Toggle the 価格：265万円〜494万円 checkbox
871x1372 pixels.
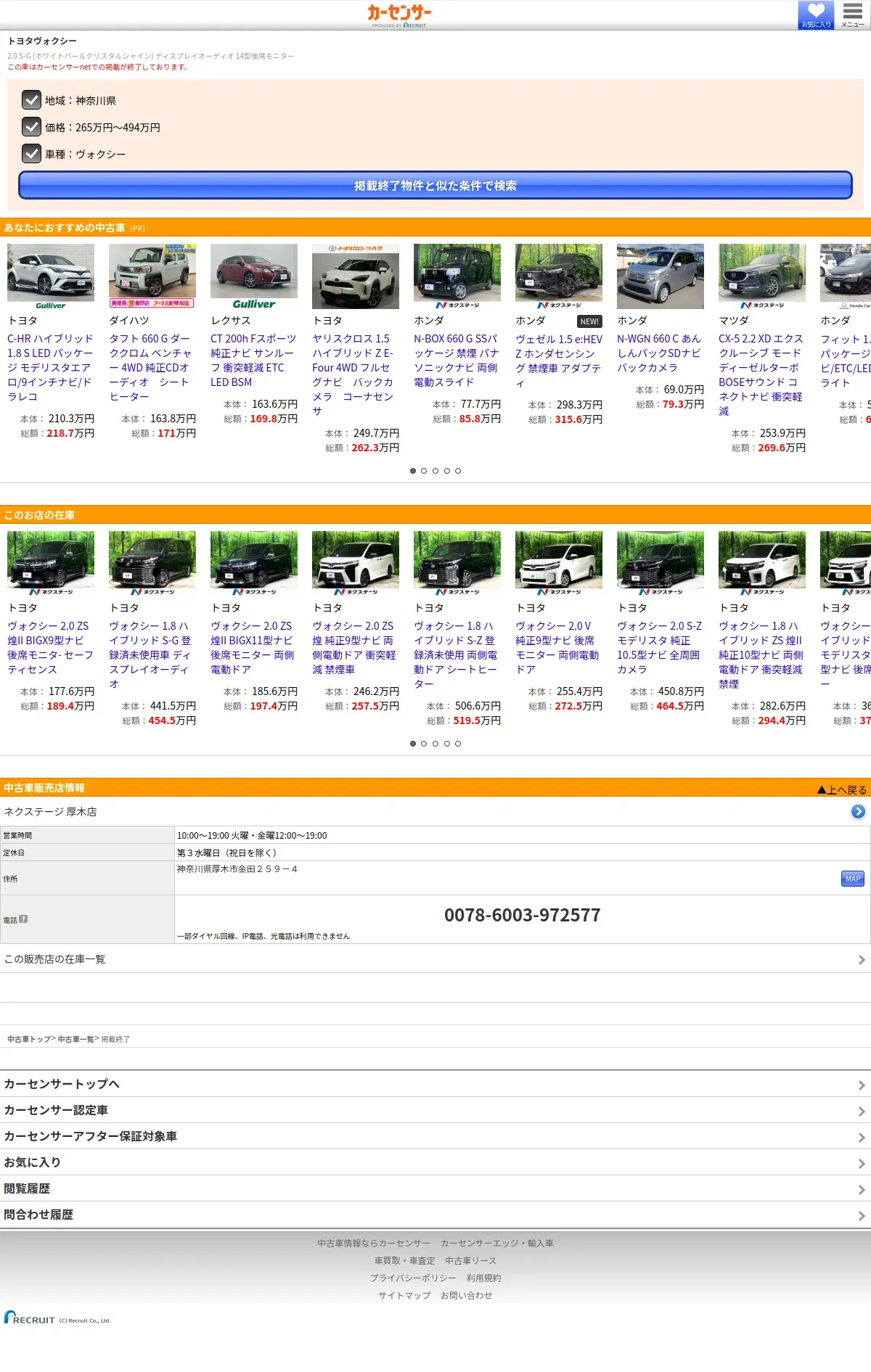31,127
